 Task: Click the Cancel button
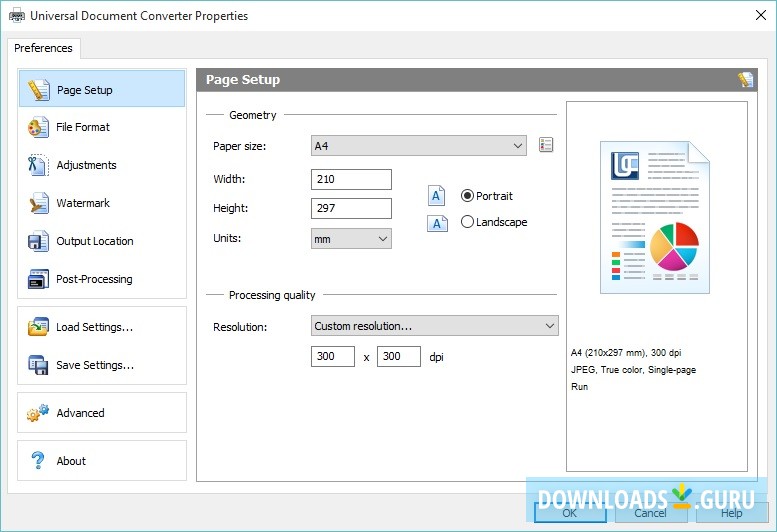pyautogui.click(x=651, y=513)
